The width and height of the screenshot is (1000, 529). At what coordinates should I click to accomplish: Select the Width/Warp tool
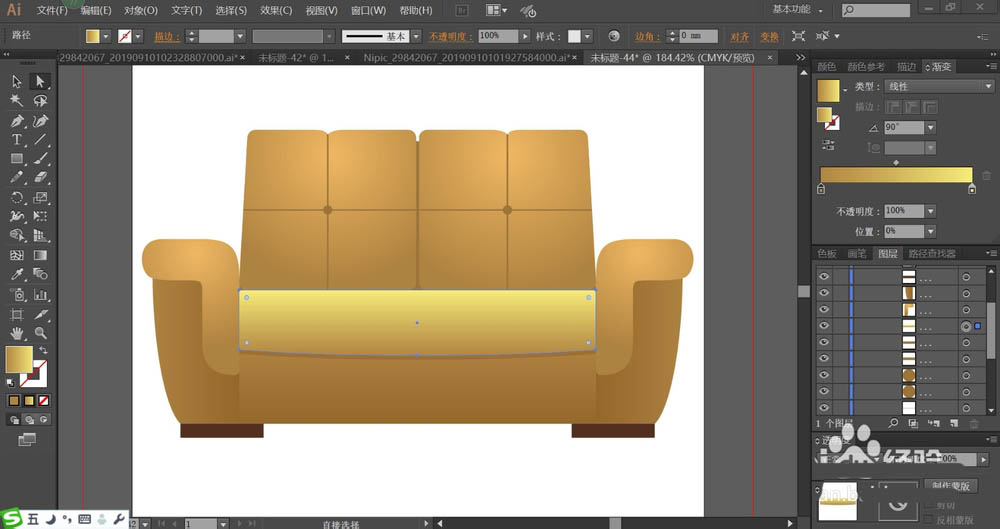(17, 216)
